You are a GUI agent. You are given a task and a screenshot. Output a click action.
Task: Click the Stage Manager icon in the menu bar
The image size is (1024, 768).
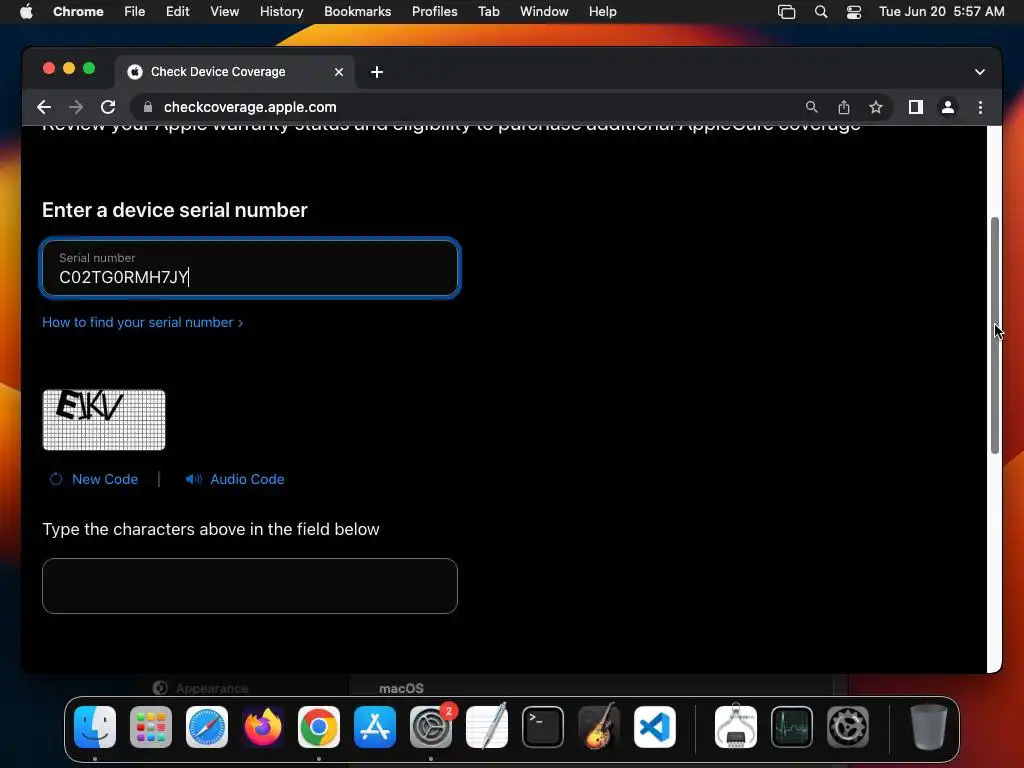tap(786, 12)
